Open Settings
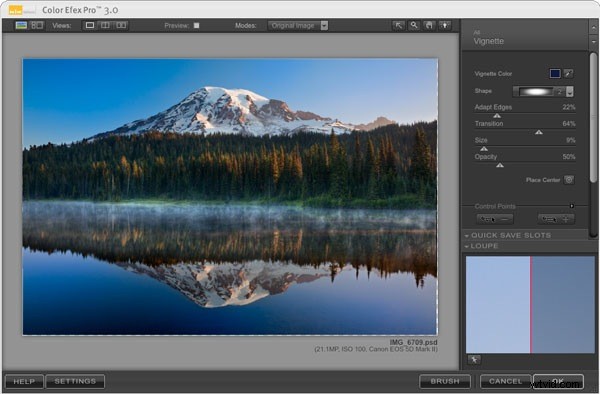This screenshot has height=394, width=600. (75, 381)
